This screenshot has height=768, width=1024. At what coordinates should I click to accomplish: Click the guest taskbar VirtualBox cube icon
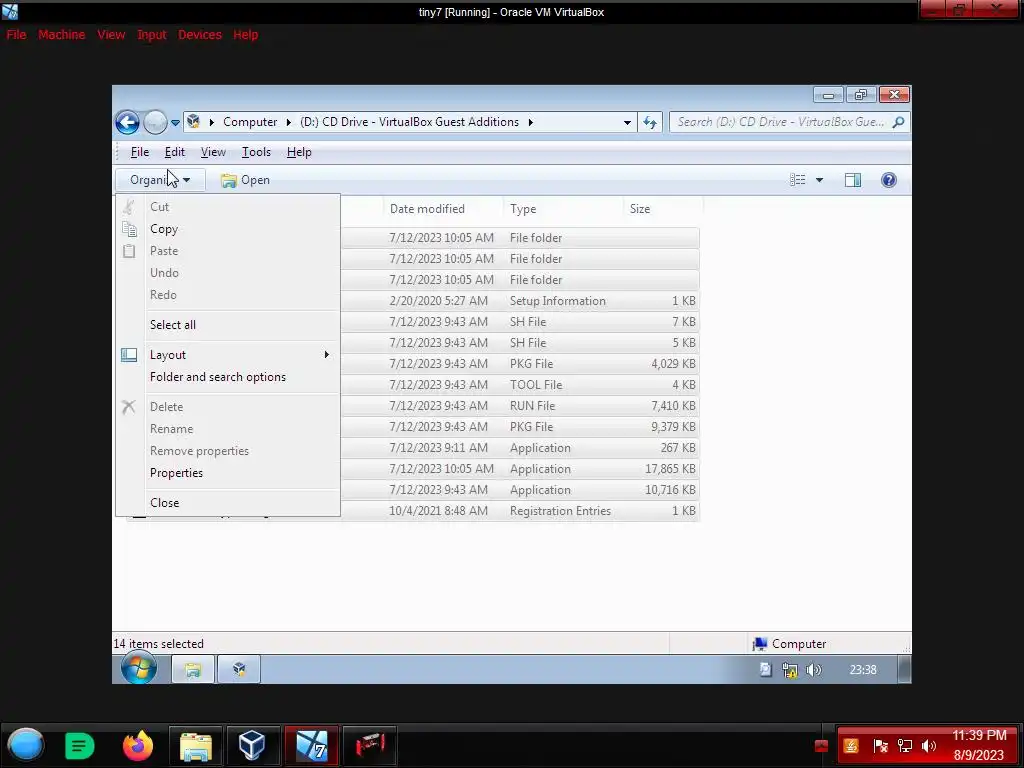point(239,669)
